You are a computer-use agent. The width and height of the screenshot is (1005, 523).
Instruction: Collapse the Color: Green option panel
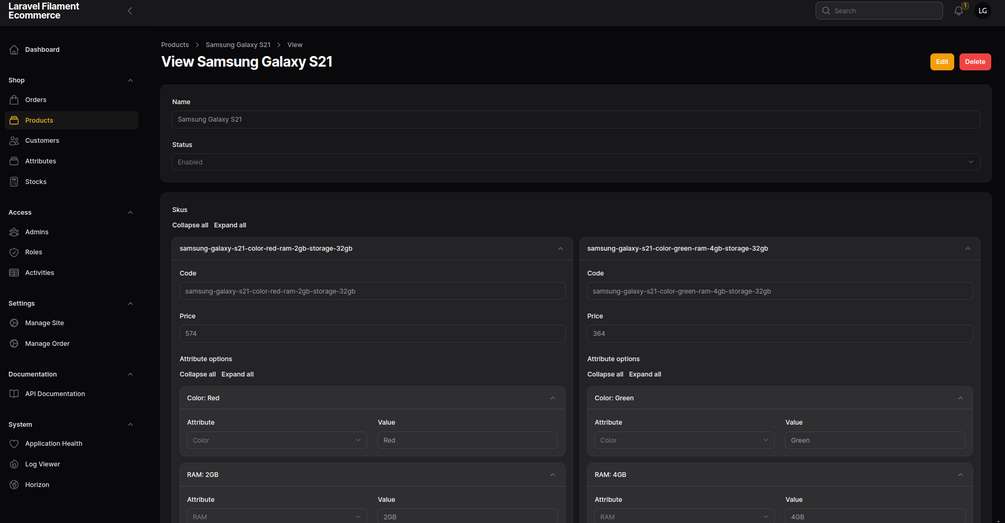tap(960, 398)
